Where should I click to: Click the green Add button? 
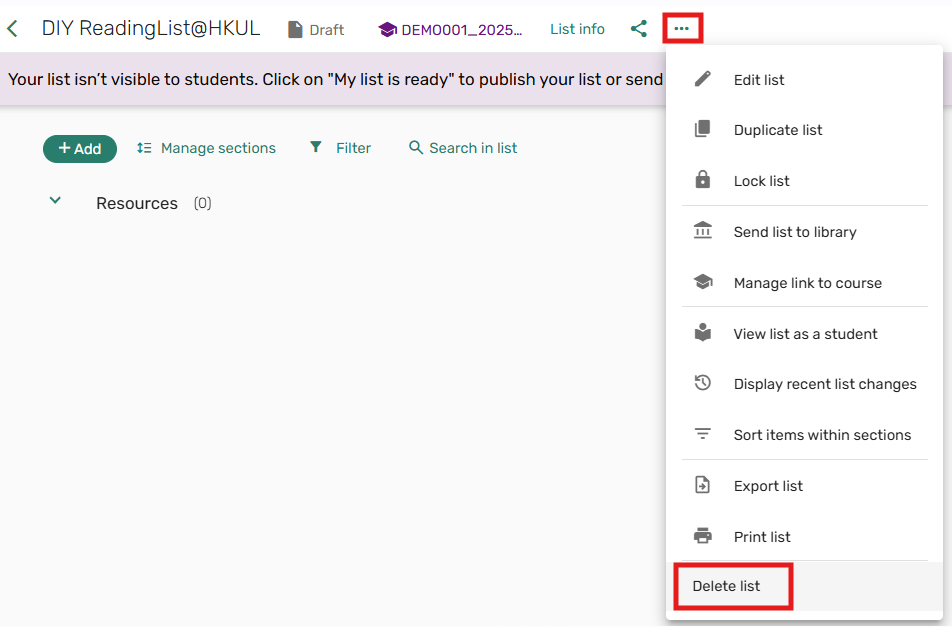tap(80, 148)
